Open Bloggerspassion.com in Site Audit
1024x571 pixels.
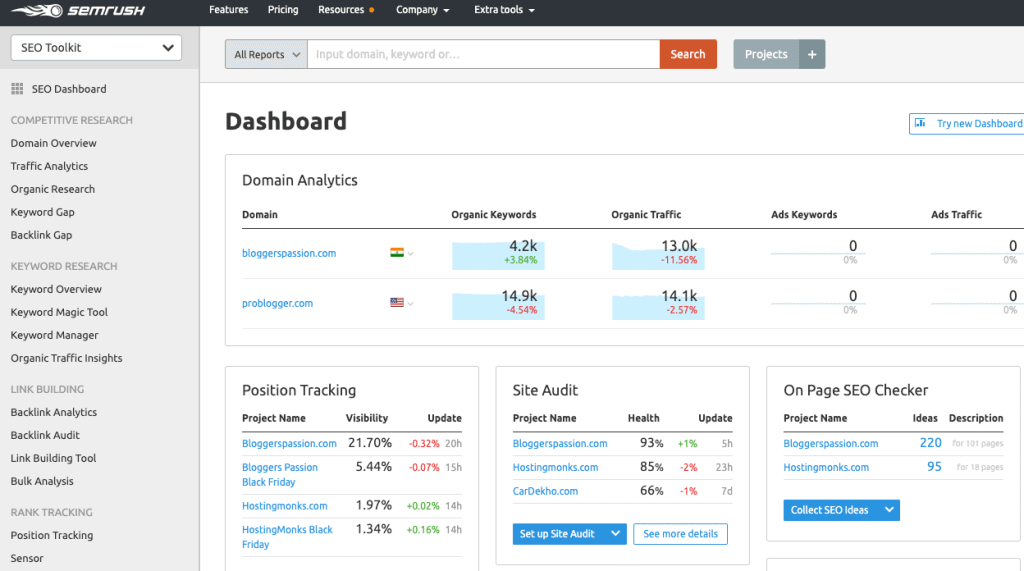coord(560,443)
